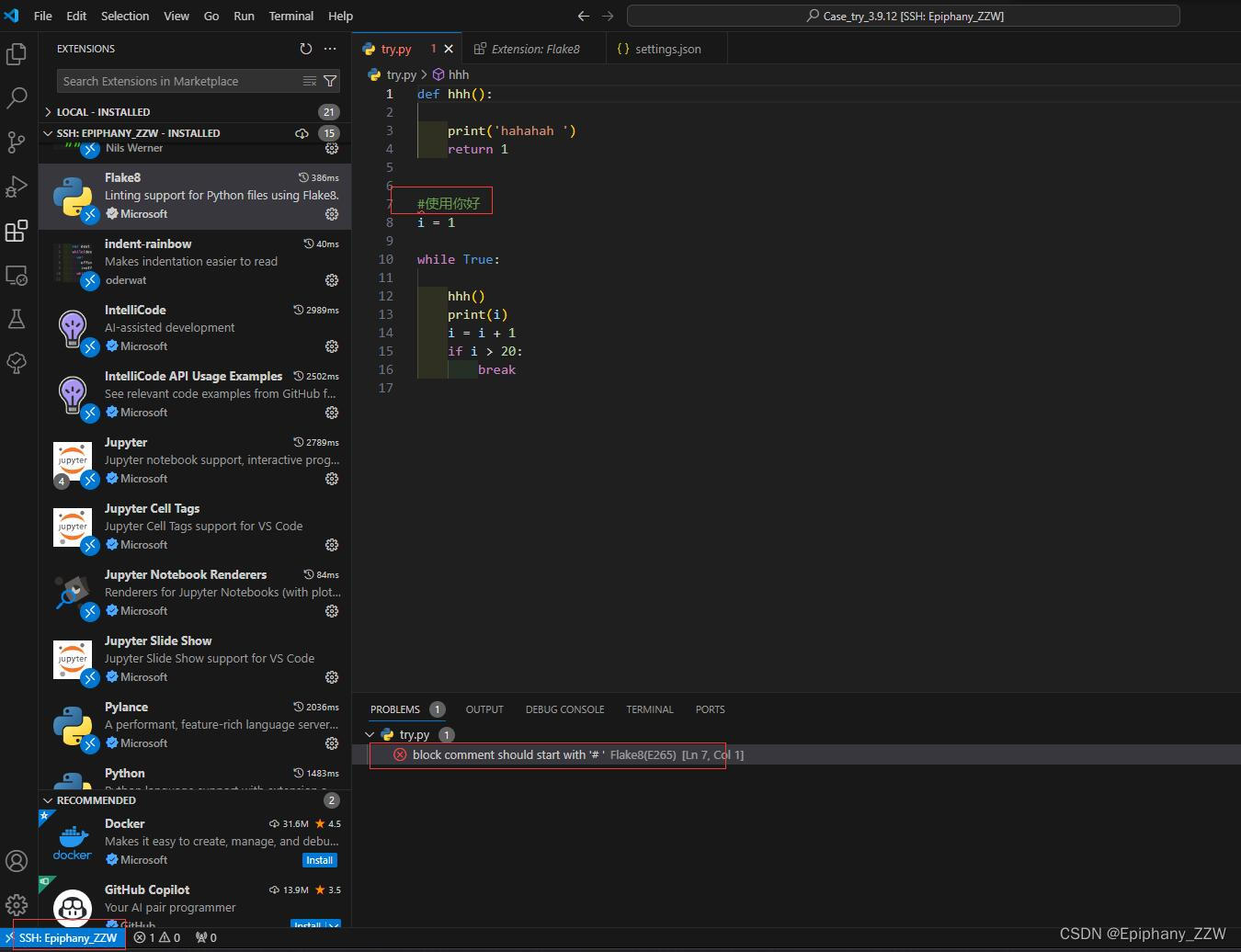Open Extensions view icon in activity bar
Image resolution: width=1241 pixels, height=952 pixels.
(17, 231)
